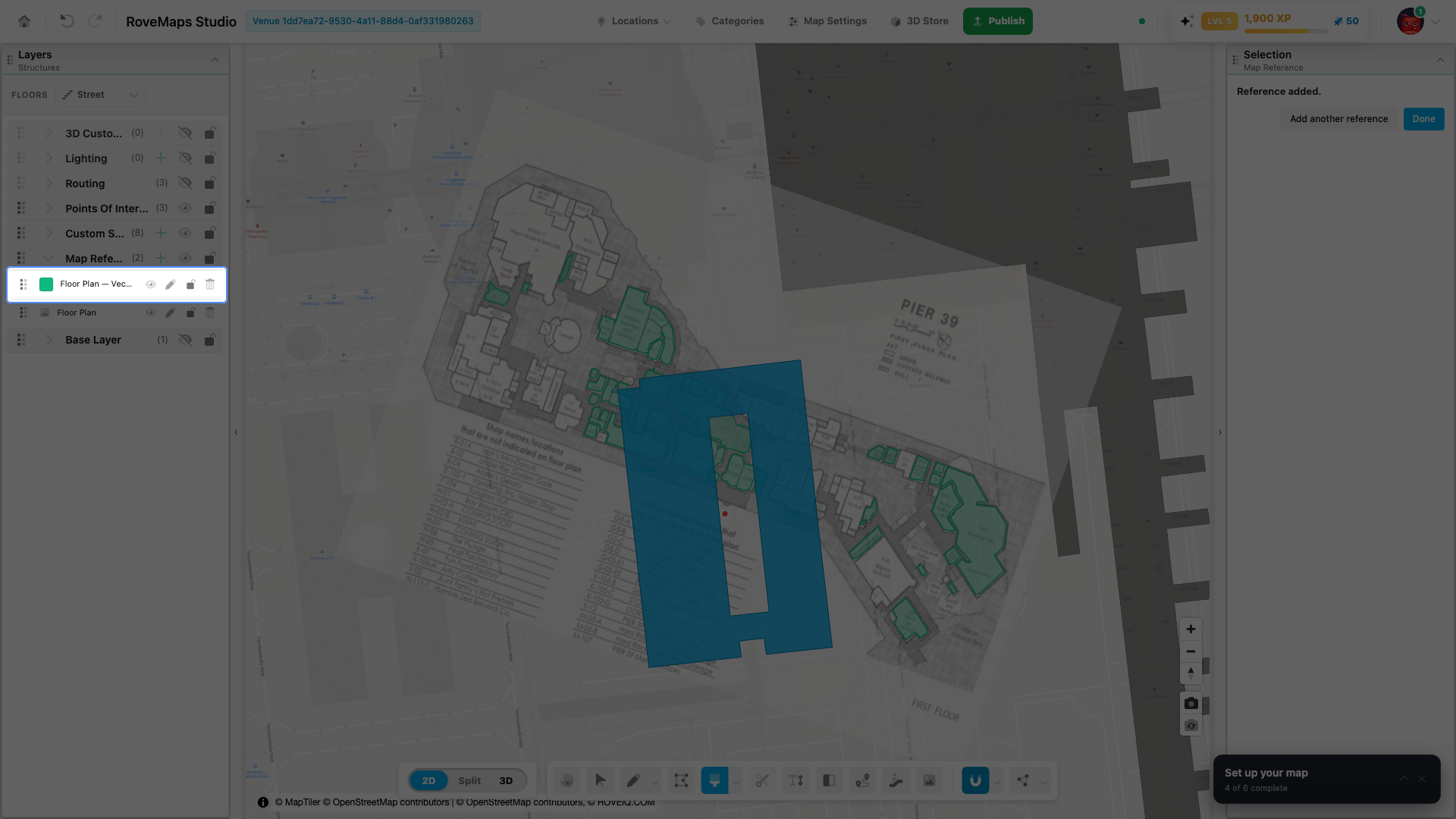Click Add another reference

(1338, 119)
